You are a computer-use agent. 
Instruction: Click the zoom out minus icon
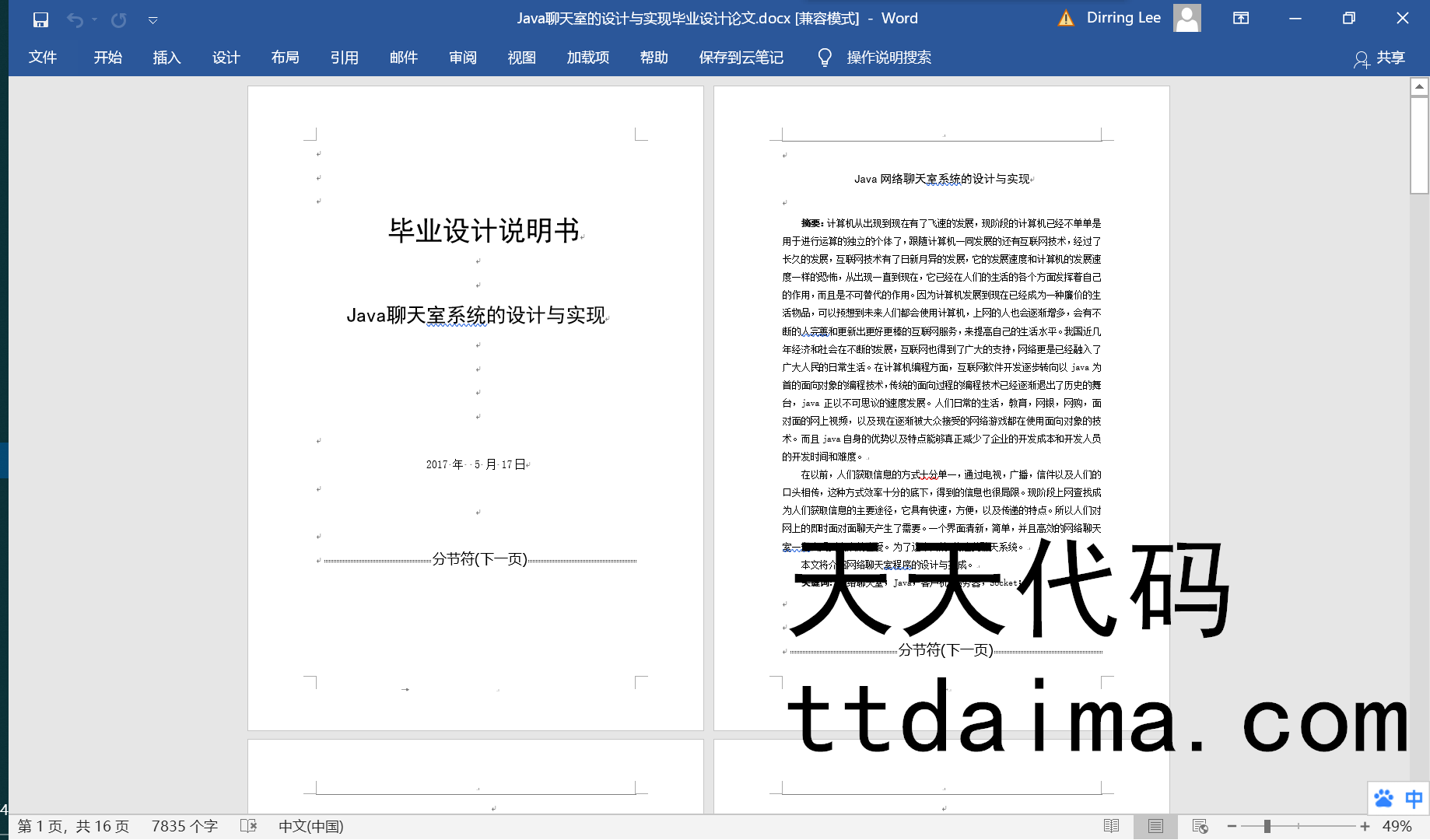pos(1232,826)
